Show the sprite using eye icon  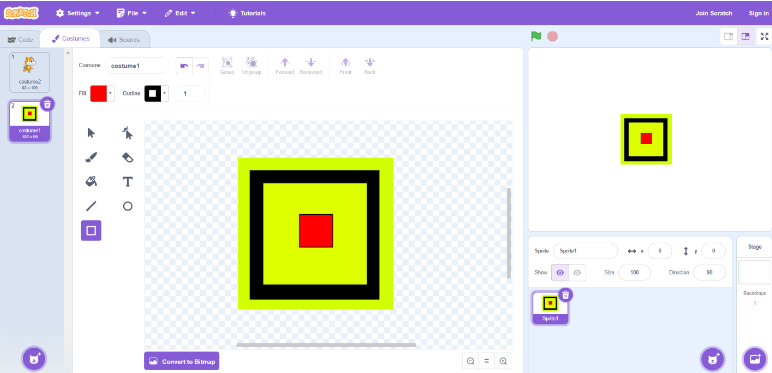pyautogui.click(x=560, y=272)
